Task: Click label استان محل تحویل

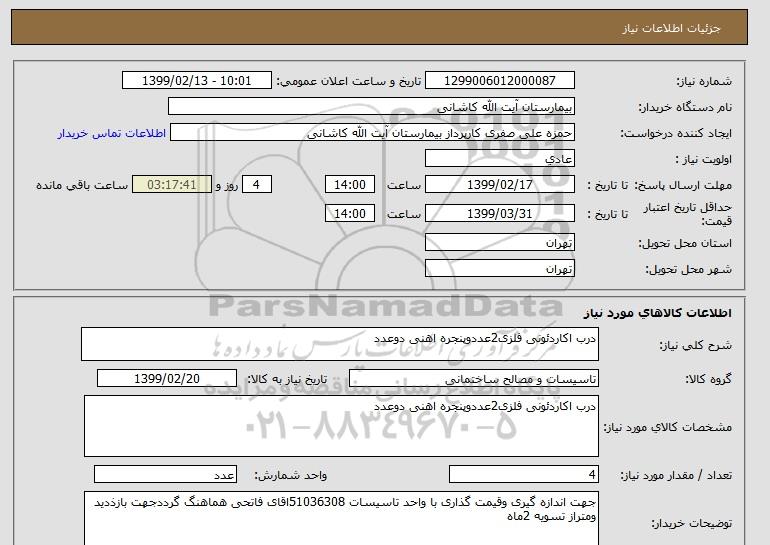Action: (x=685, y=244)
